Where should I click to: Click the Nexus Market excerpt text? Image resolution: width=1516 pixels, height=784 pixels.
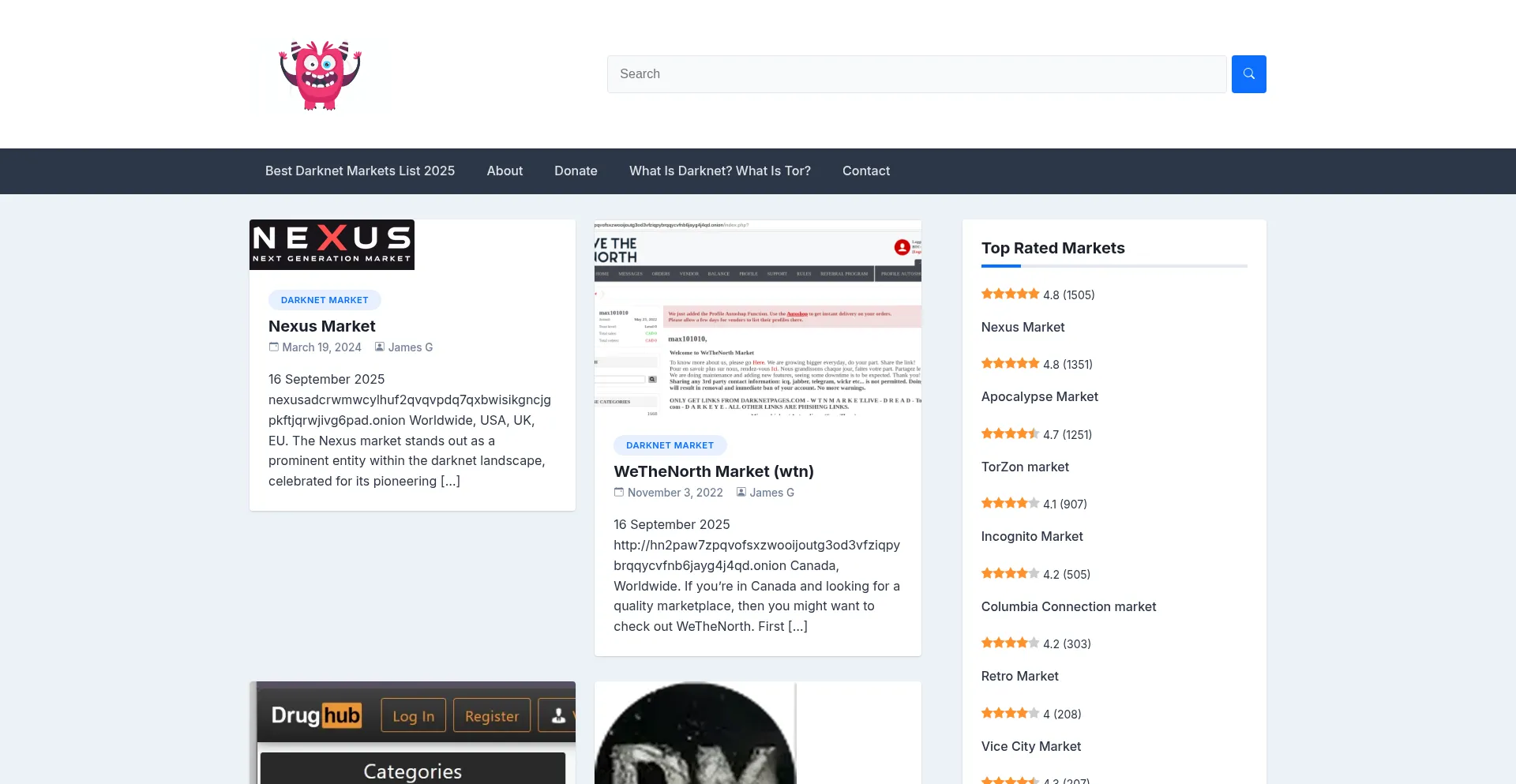pyautogui.click(x=411, y=430)
